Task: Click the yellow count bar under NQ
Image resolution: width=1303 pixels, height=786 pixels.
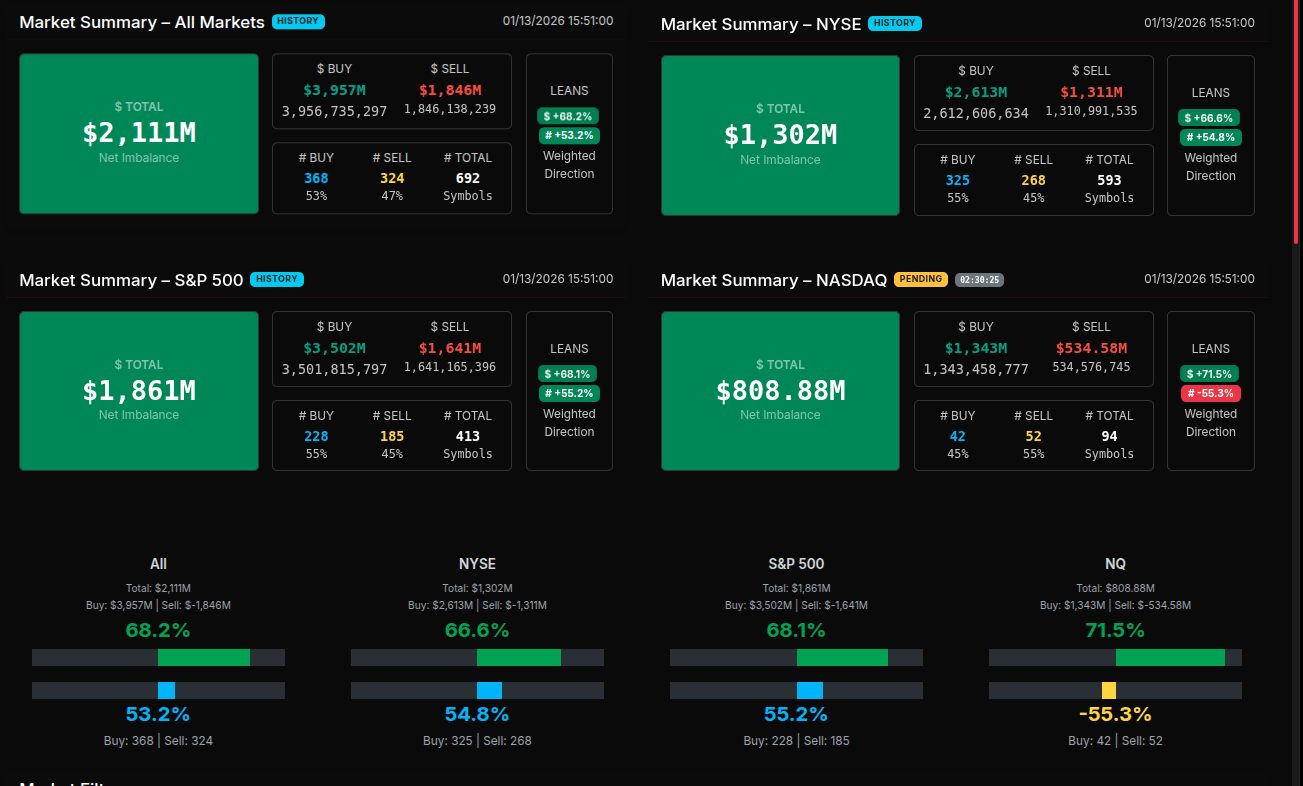Action: click(x=1108, y=690)
